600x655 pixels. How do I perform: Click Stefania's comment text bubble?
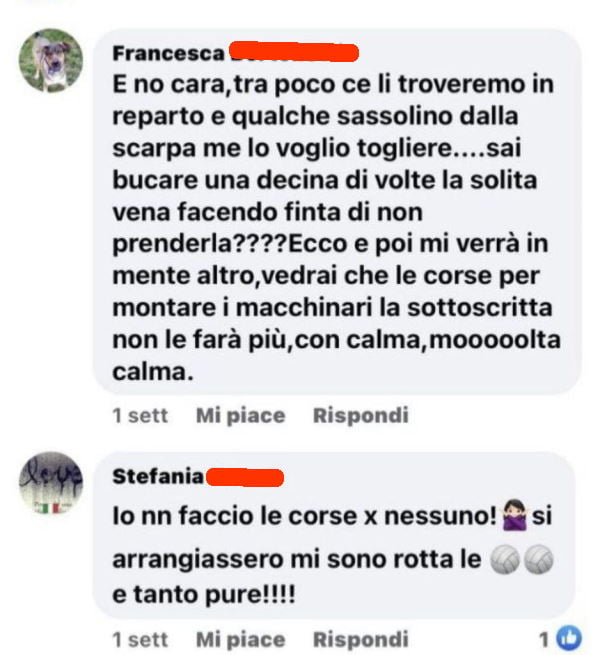334,535
